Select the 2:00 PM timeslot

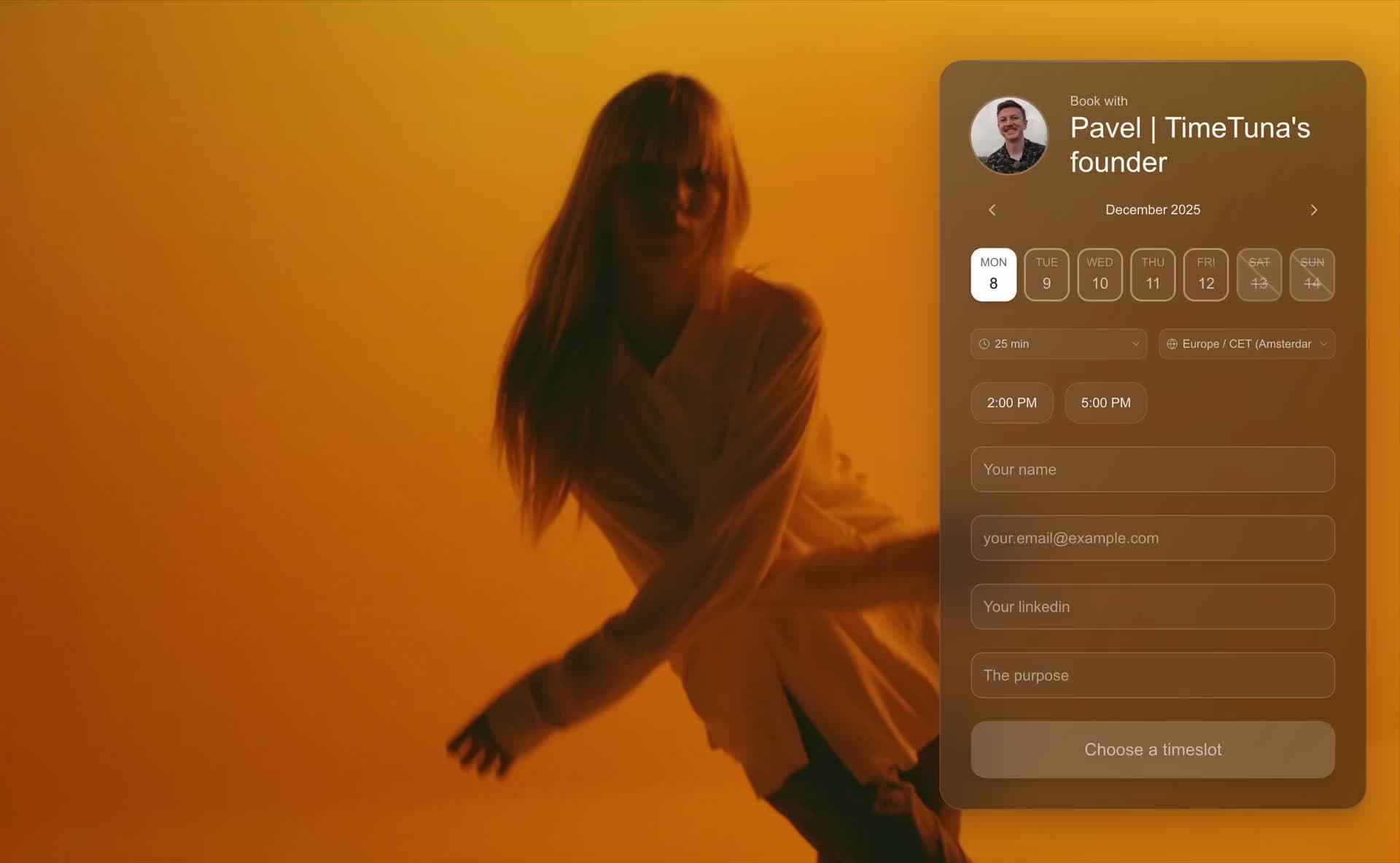click(1012, 402)
